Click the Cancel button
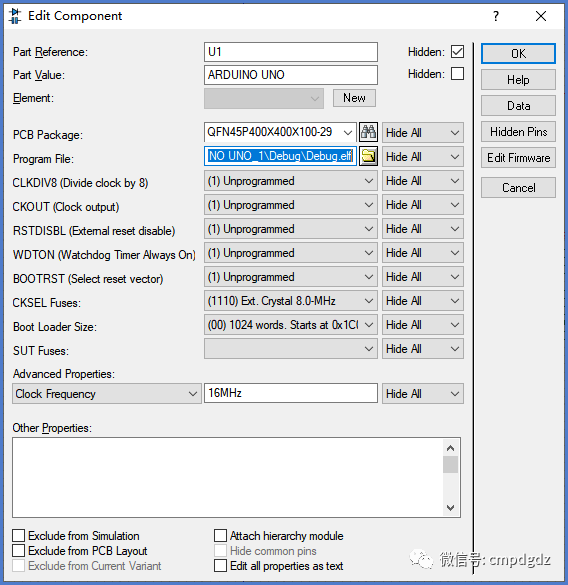 coord(518,188)
